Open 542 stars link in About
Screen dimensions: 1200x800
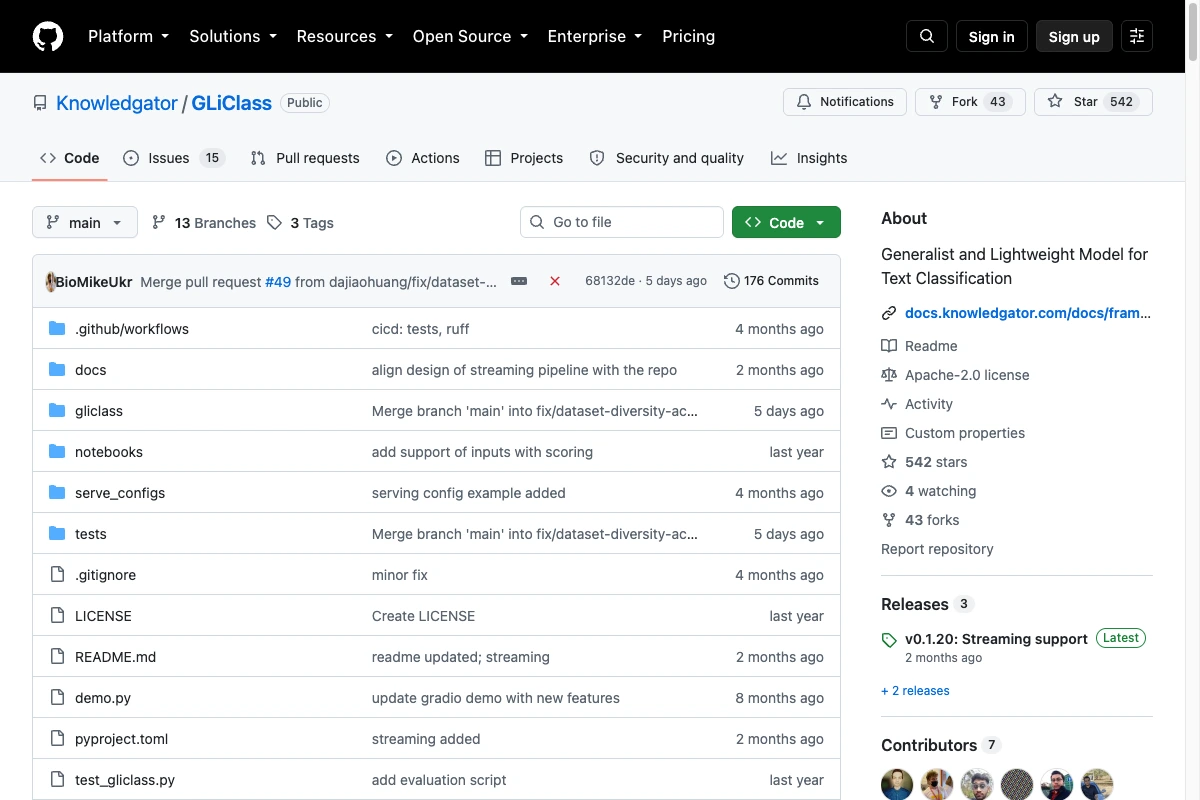point(924,462)
